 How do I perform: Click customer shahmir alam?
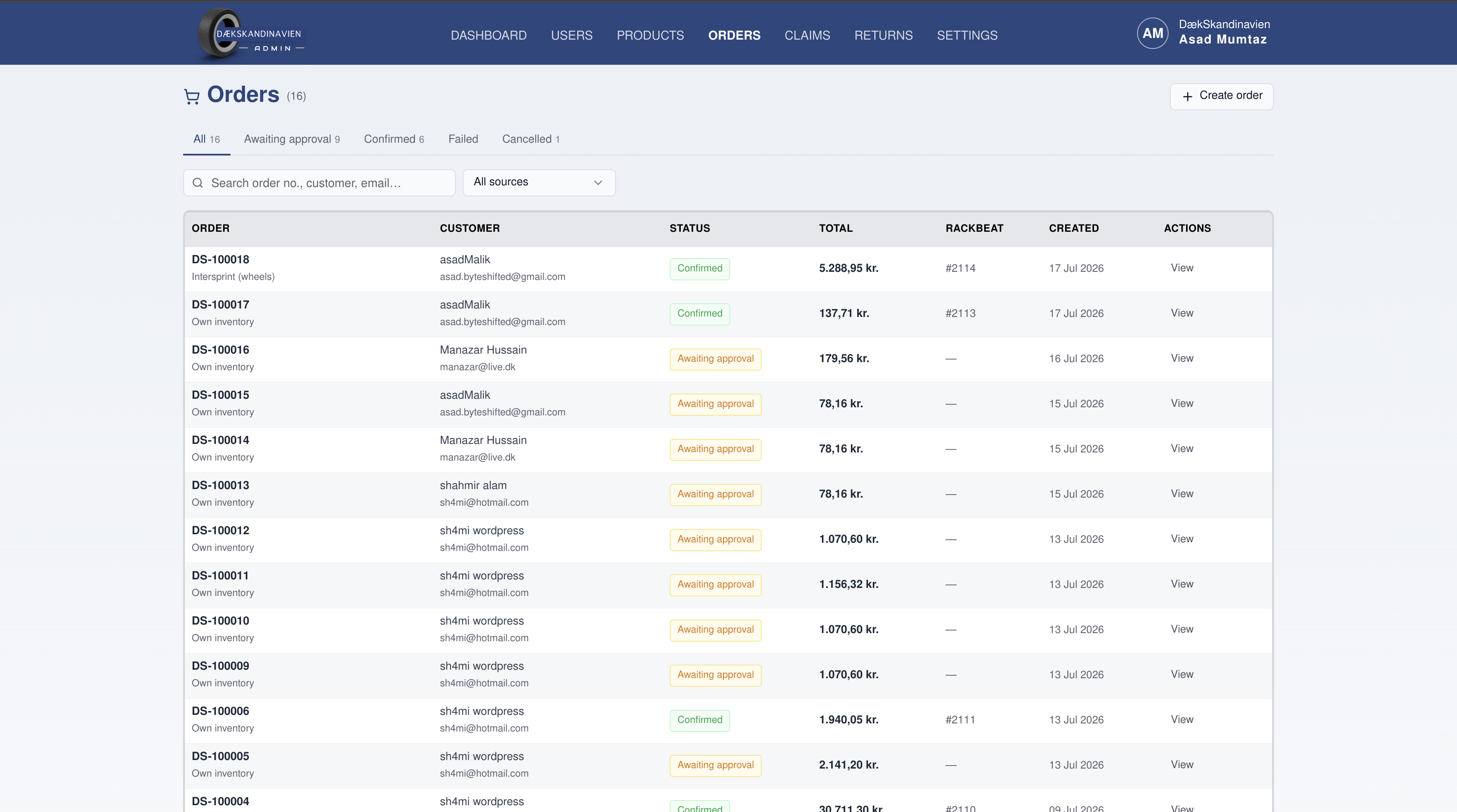tap(473, 485)
